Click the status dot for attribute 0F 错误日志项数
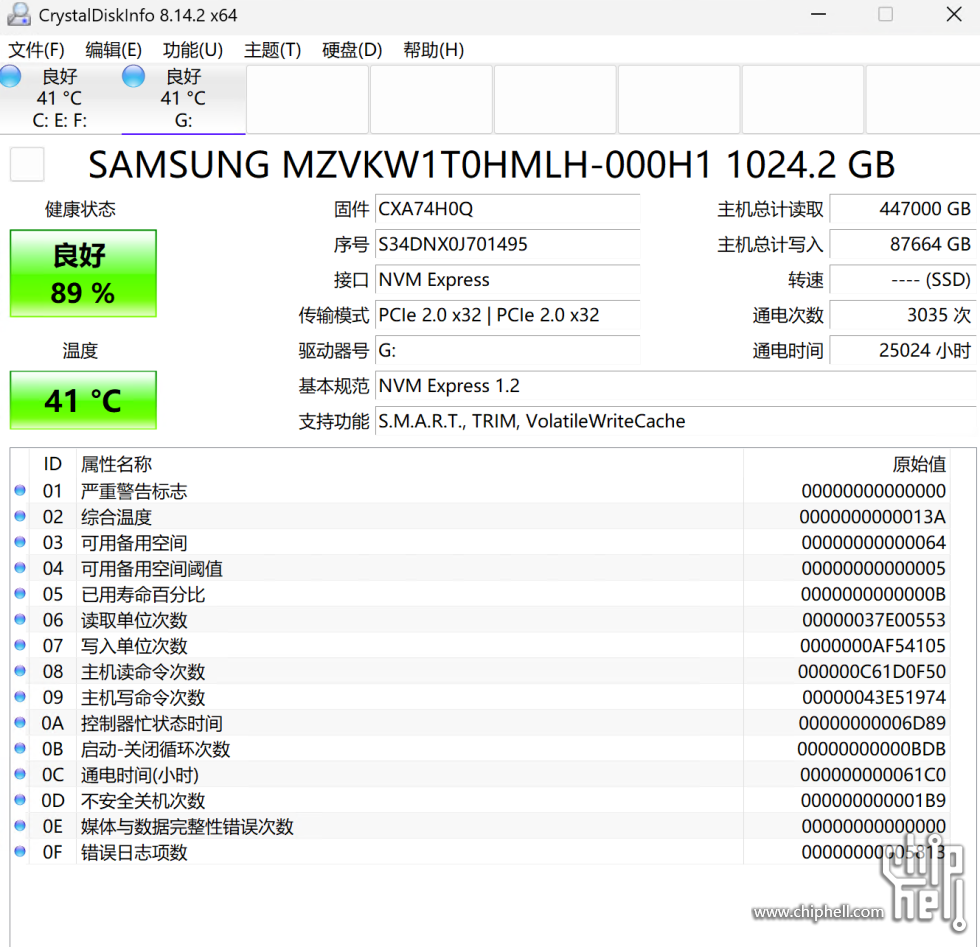 coord(20,852)
